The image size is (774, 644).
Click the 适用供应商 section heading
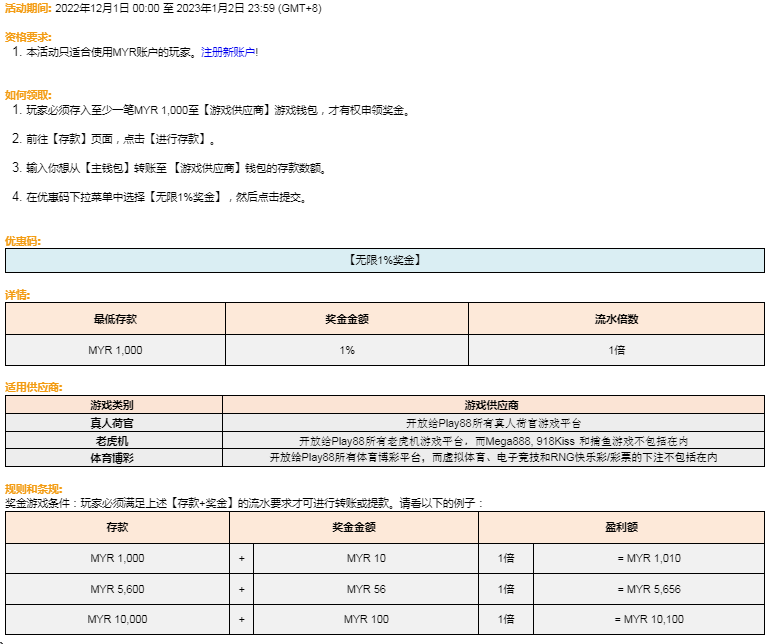pyautogui.click(x=33, y=386)
